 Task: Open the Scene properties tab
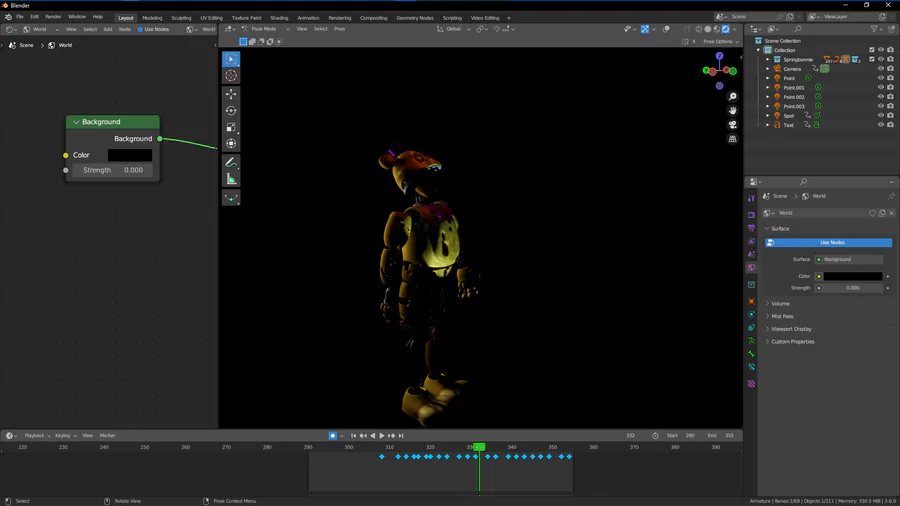751,254
